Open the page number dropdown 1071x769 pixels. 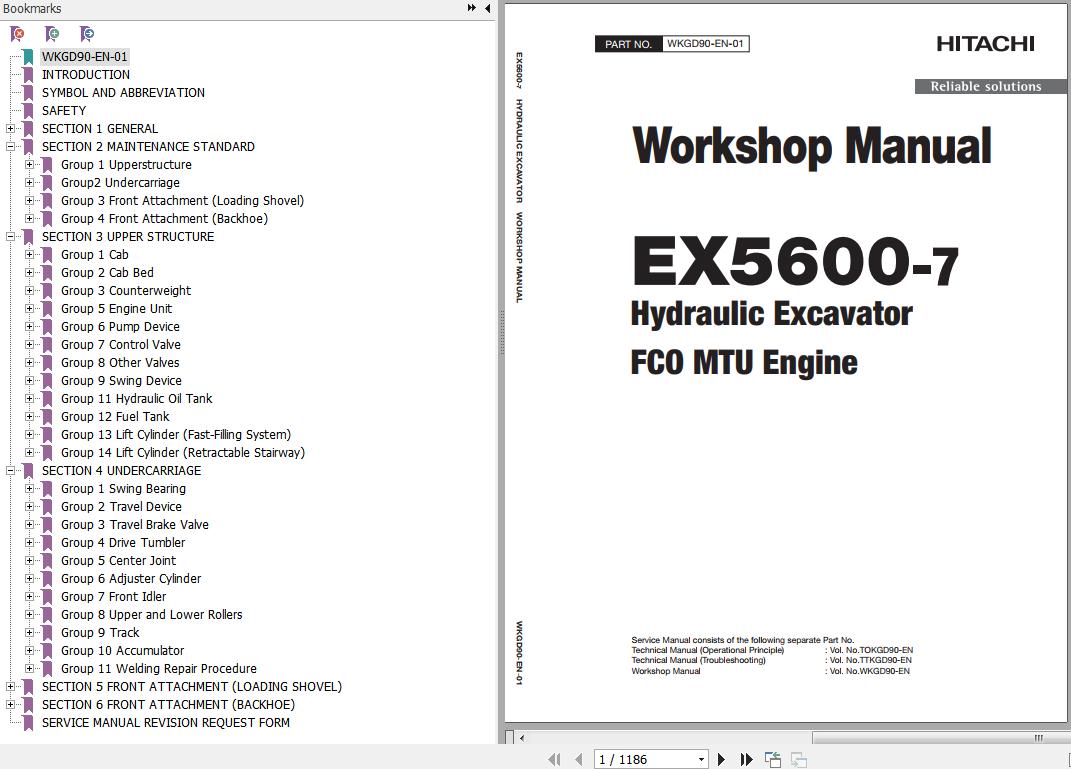click(x=701, y=759)
